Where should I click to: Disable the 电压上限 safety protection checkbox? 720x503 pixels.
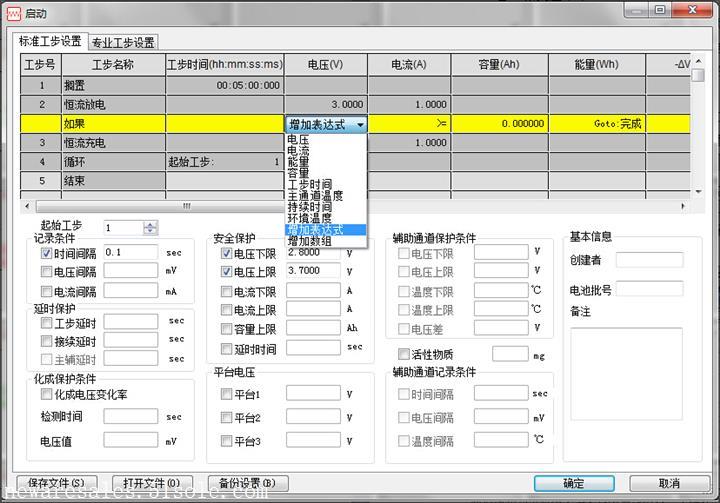point(226,272)
